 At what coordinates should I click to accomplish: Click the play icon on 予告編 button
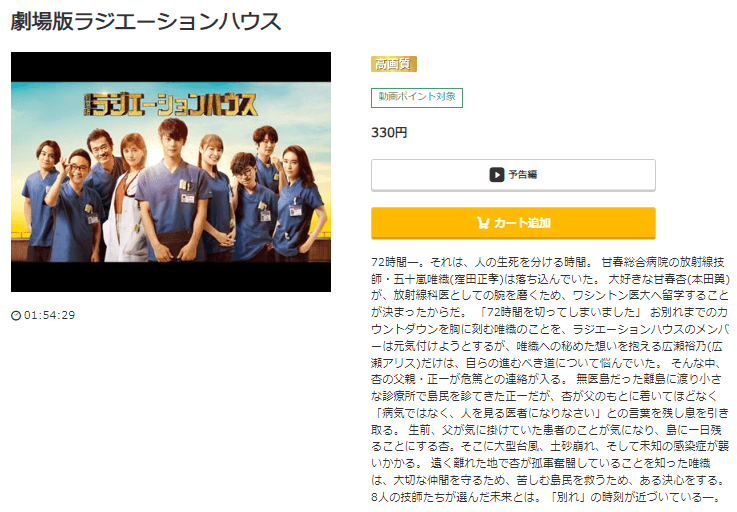pyautogui.click(x=496, y=175)
